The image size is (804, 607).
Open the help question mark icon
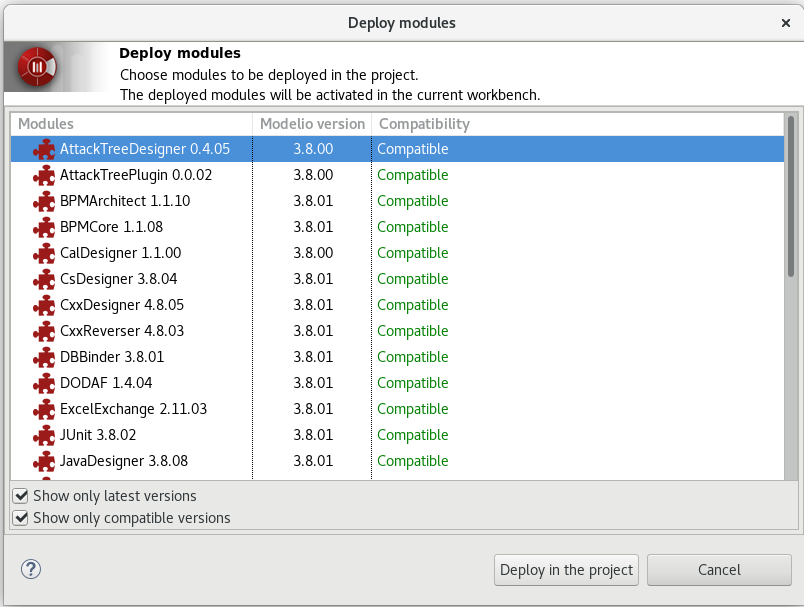point(30,569)
